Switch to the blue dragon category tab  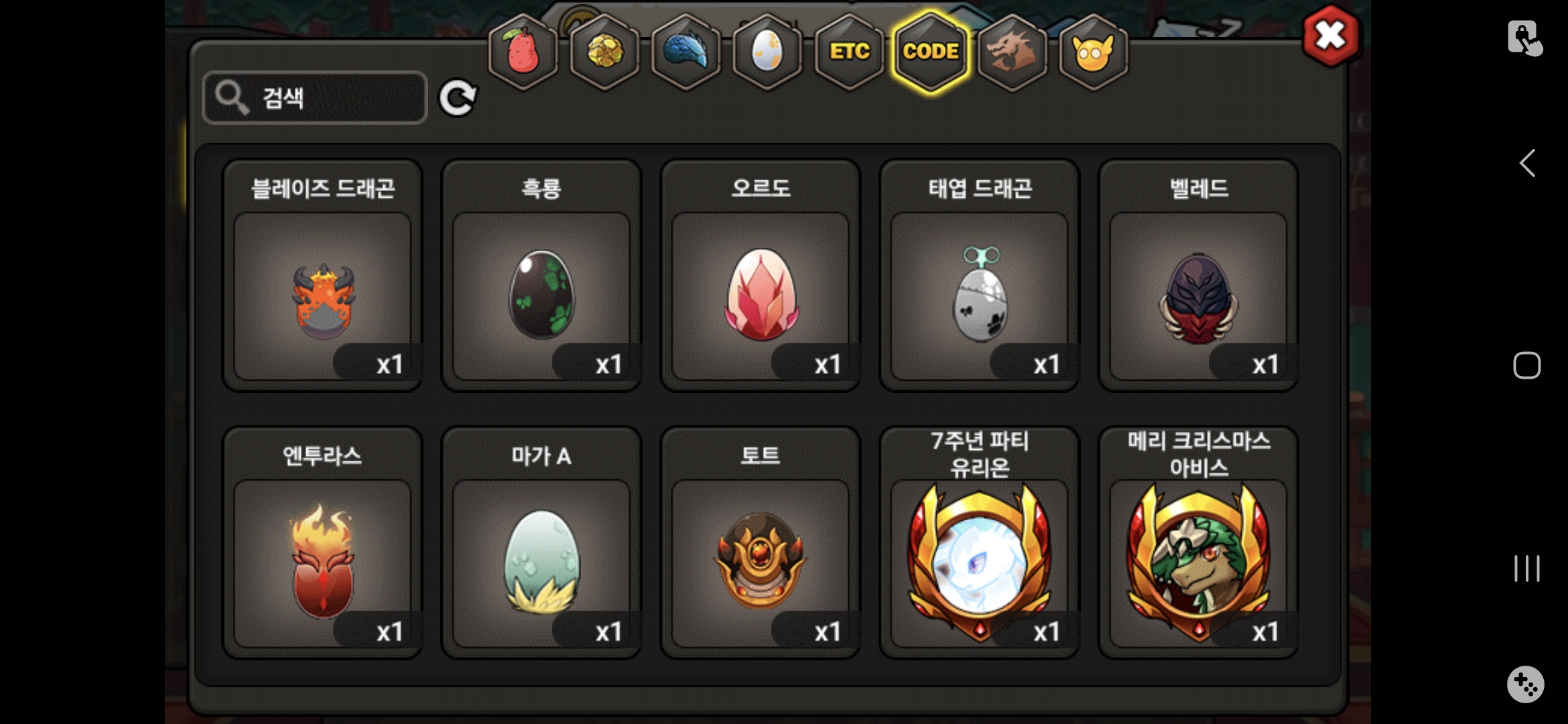686,52
